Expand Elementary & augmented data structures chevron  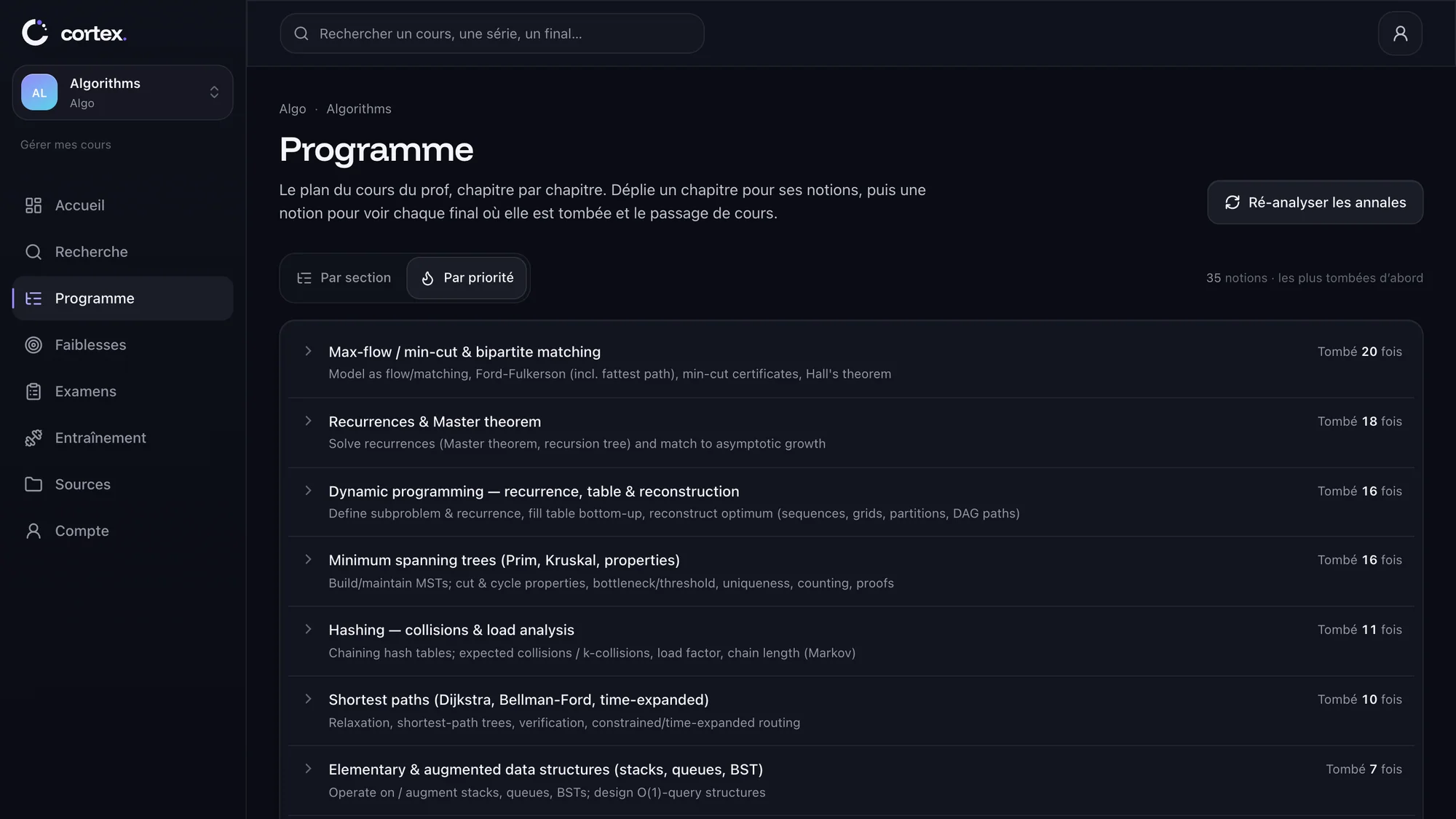click(308, 769)
